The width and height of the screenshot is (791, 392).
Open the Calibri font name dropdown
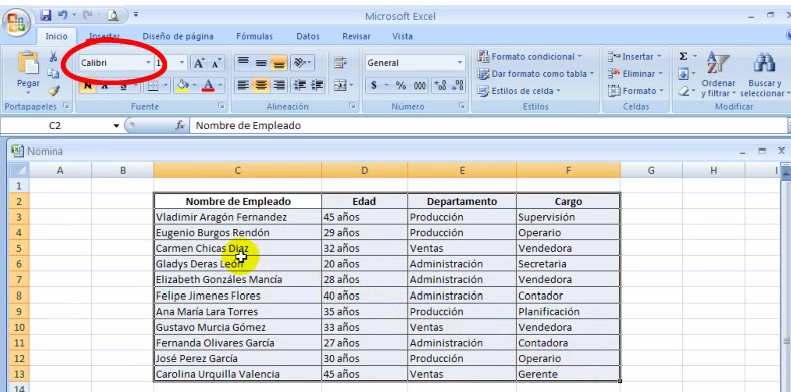click(148, 63)
